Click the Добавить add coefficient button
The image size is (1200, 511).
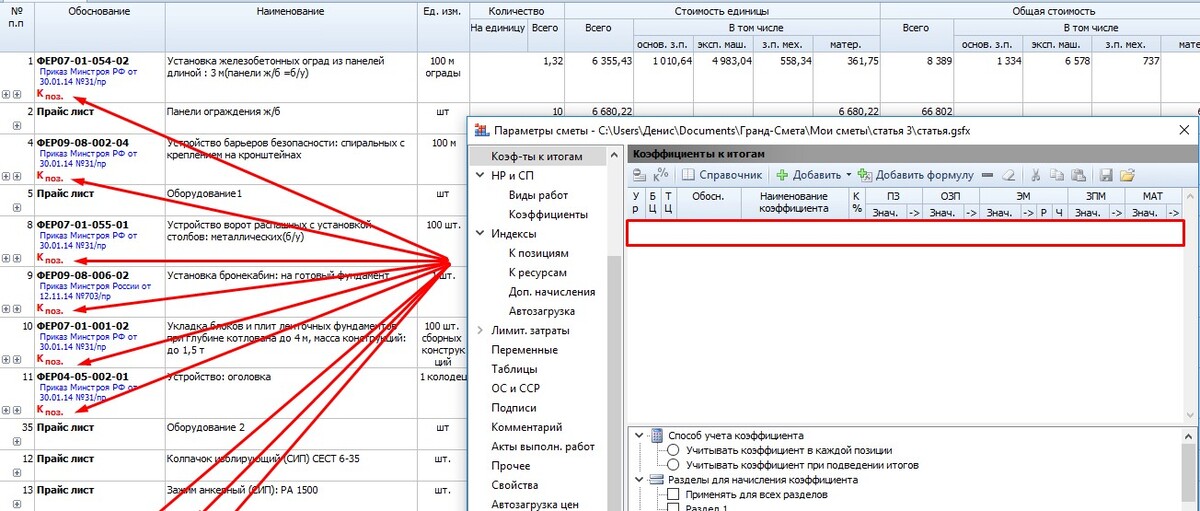810,175
